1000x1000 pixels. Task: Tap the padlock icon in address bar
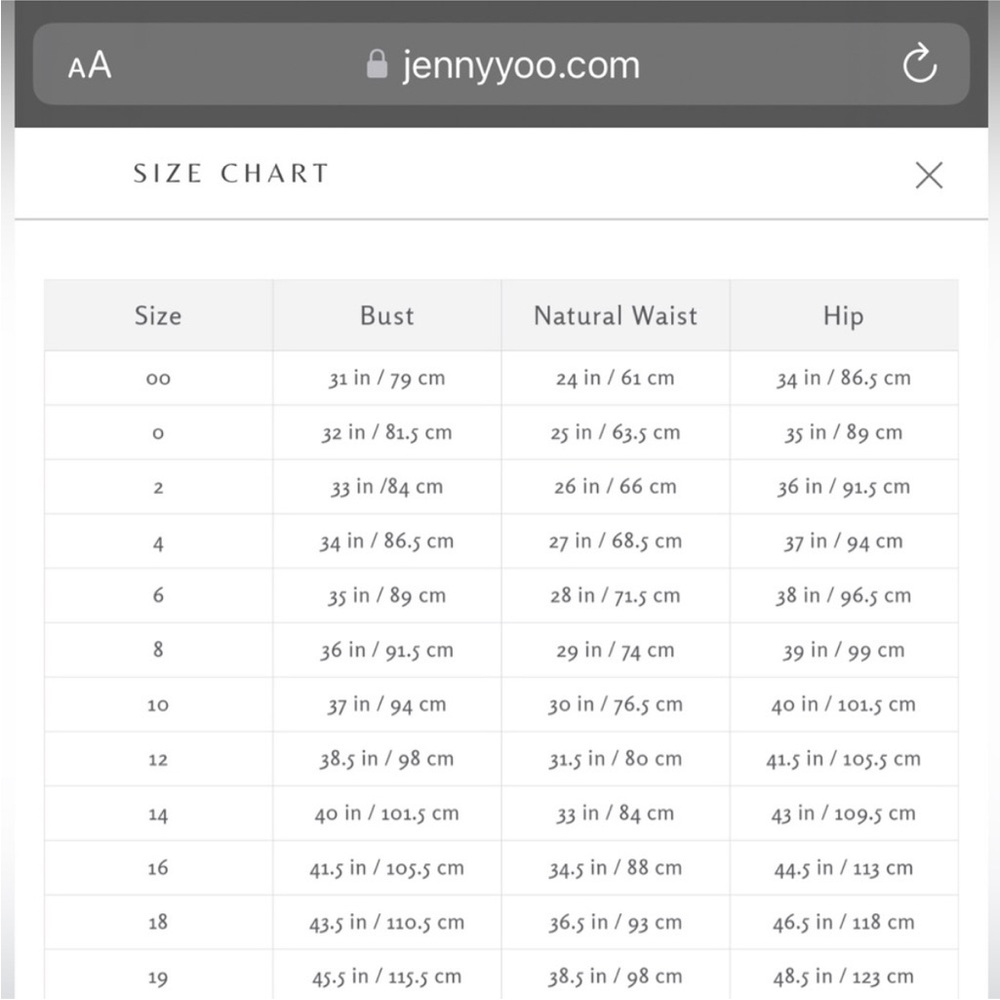(377, 64)
